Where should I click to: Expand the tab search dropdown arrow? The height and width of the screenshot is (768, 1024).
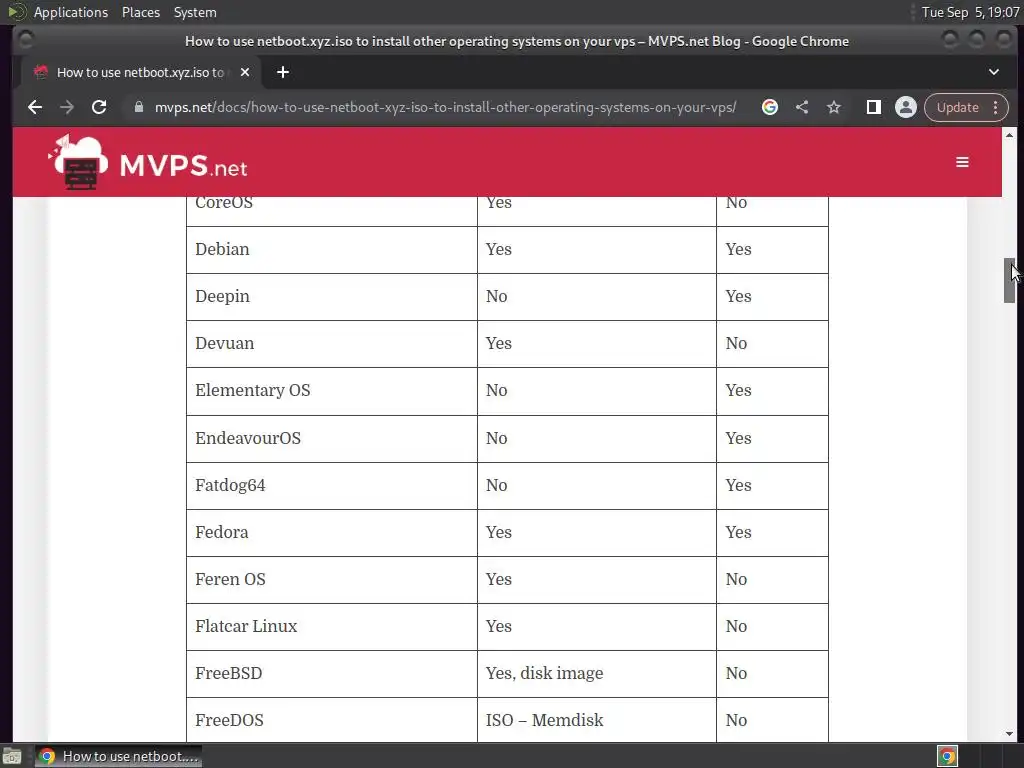coord(994,72)
